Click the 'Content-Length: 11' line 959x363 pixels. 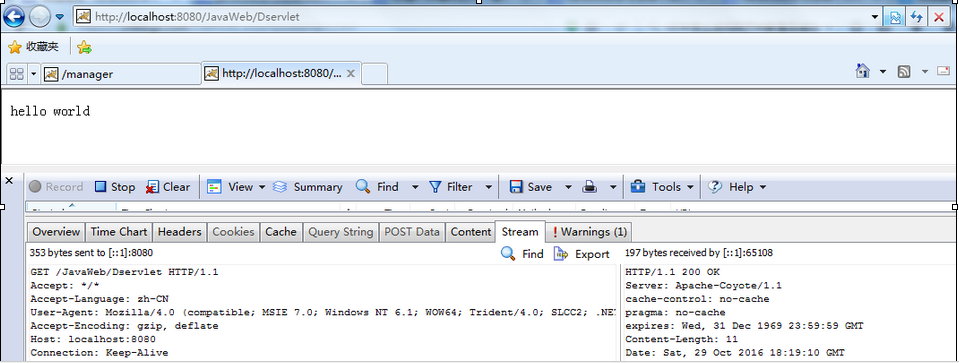coord(682,339)
